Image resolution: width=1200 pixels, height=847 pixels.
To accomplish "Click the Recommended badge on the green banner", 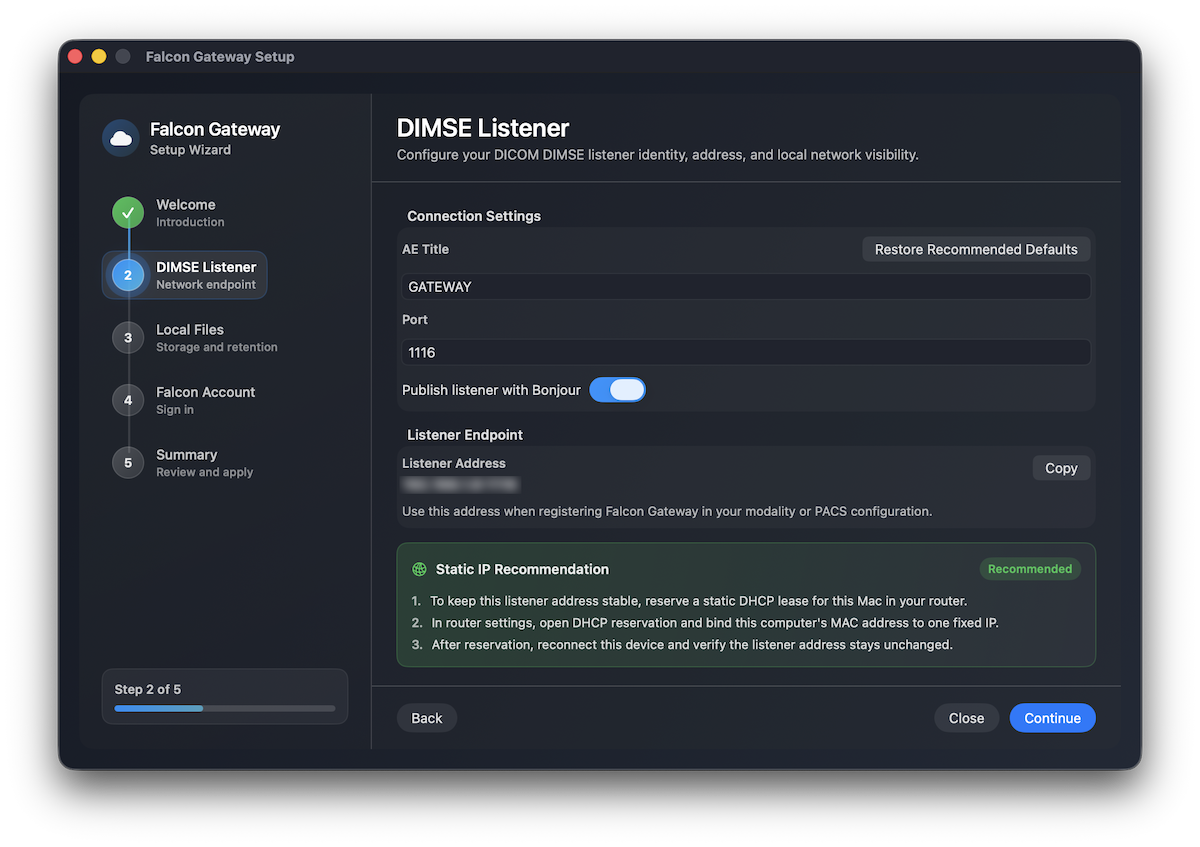I will coord(1030,568).
